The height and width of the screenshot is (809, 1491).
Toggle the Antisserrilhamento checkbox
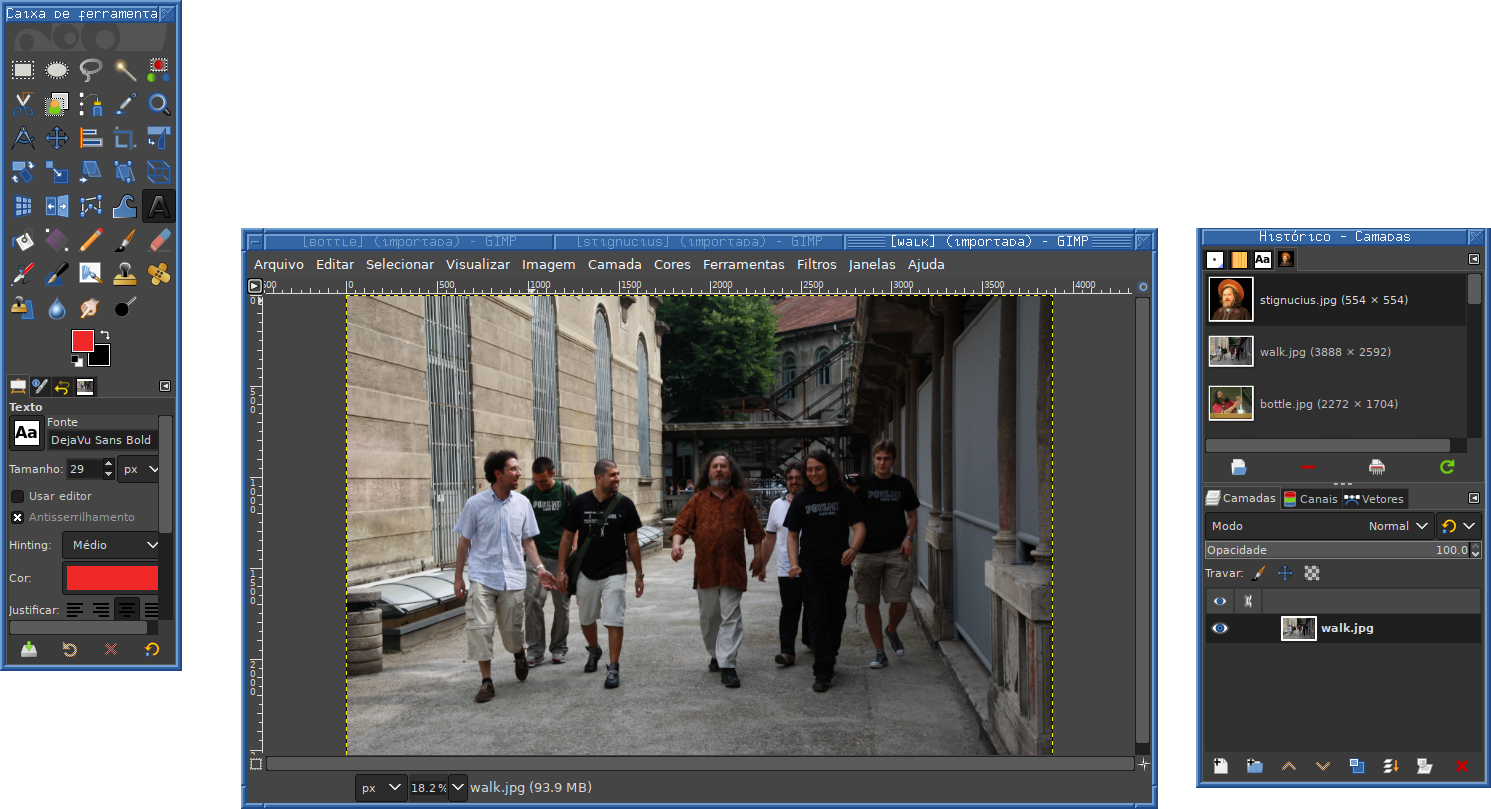18,517
